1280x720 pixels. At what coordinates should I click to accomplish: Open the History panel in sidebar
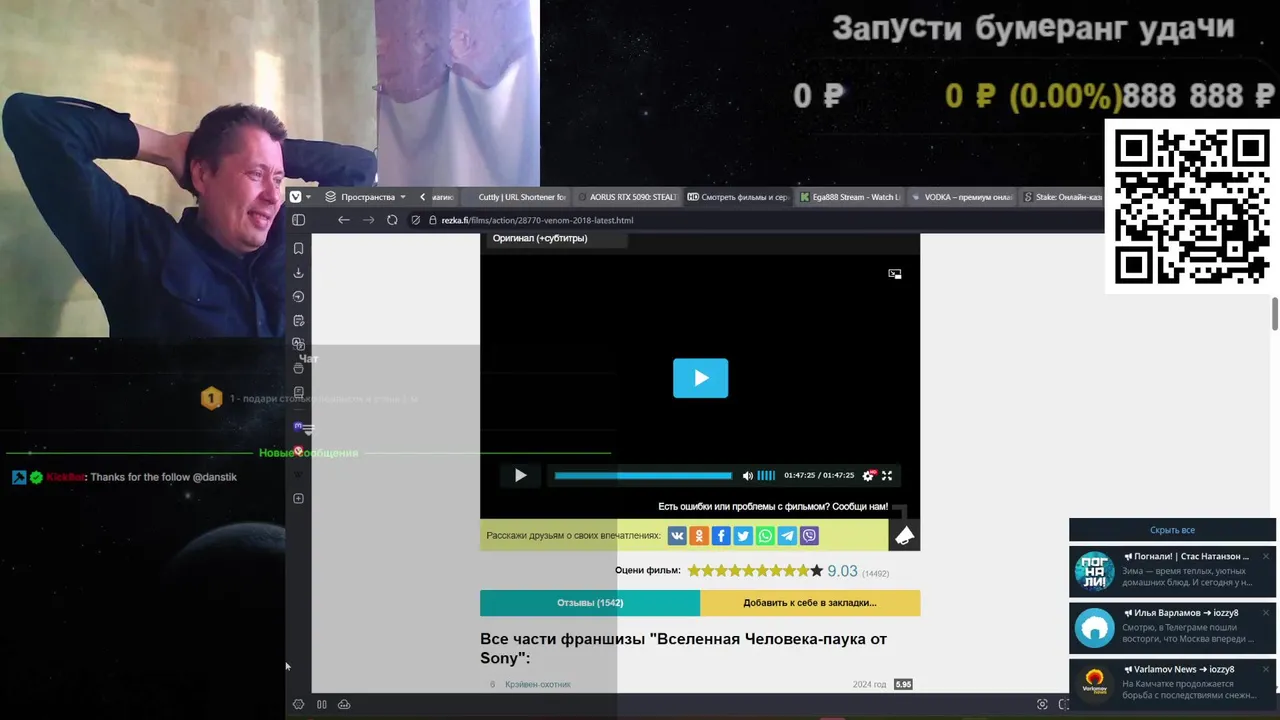pyautogui.click(x=298, y=296)
